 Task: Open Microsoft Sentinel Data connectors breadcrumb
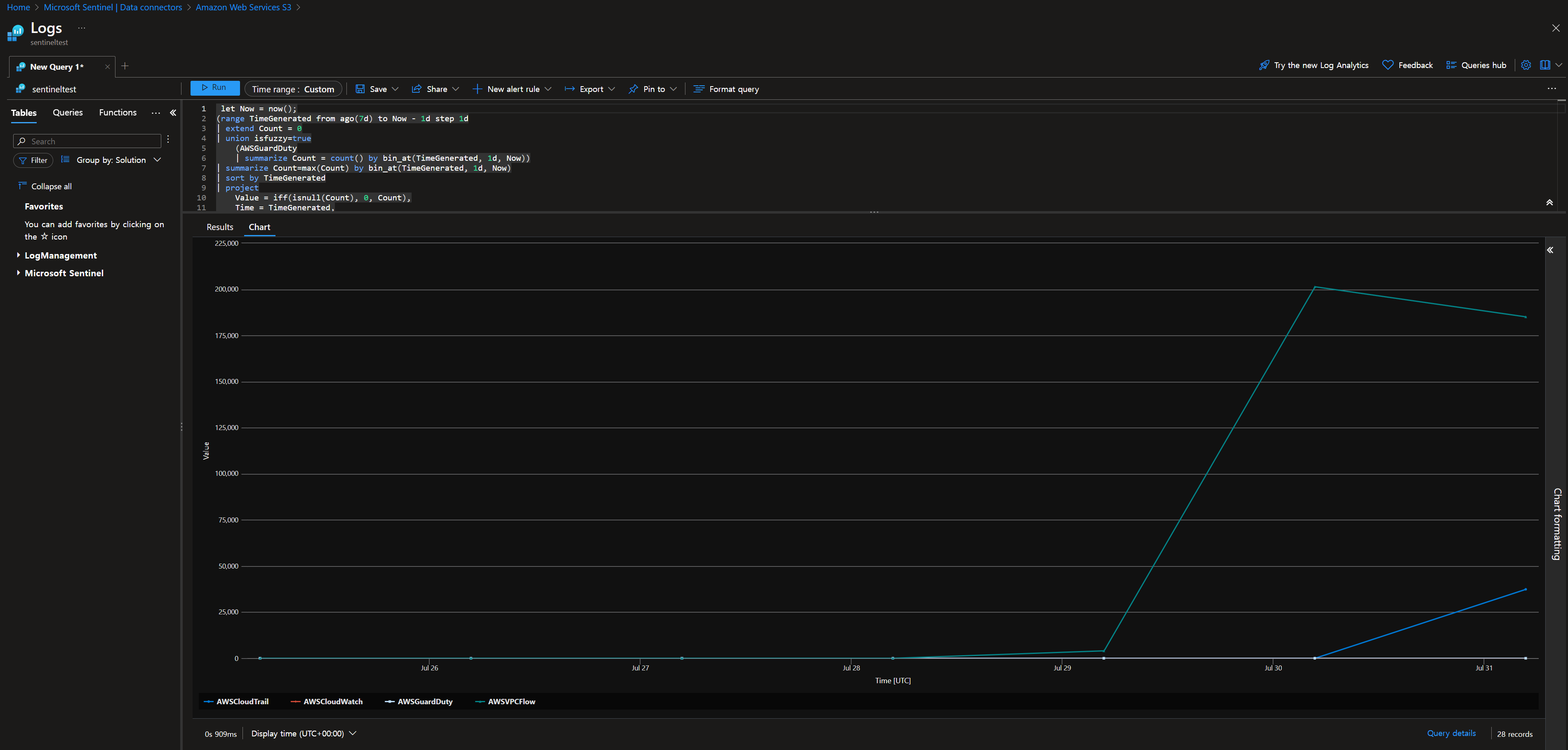point(113,7)
